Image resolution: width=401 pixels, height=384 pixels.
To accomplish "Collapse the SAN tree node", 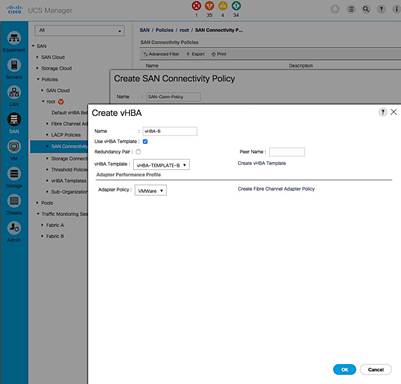I will (x=33, y=46).
